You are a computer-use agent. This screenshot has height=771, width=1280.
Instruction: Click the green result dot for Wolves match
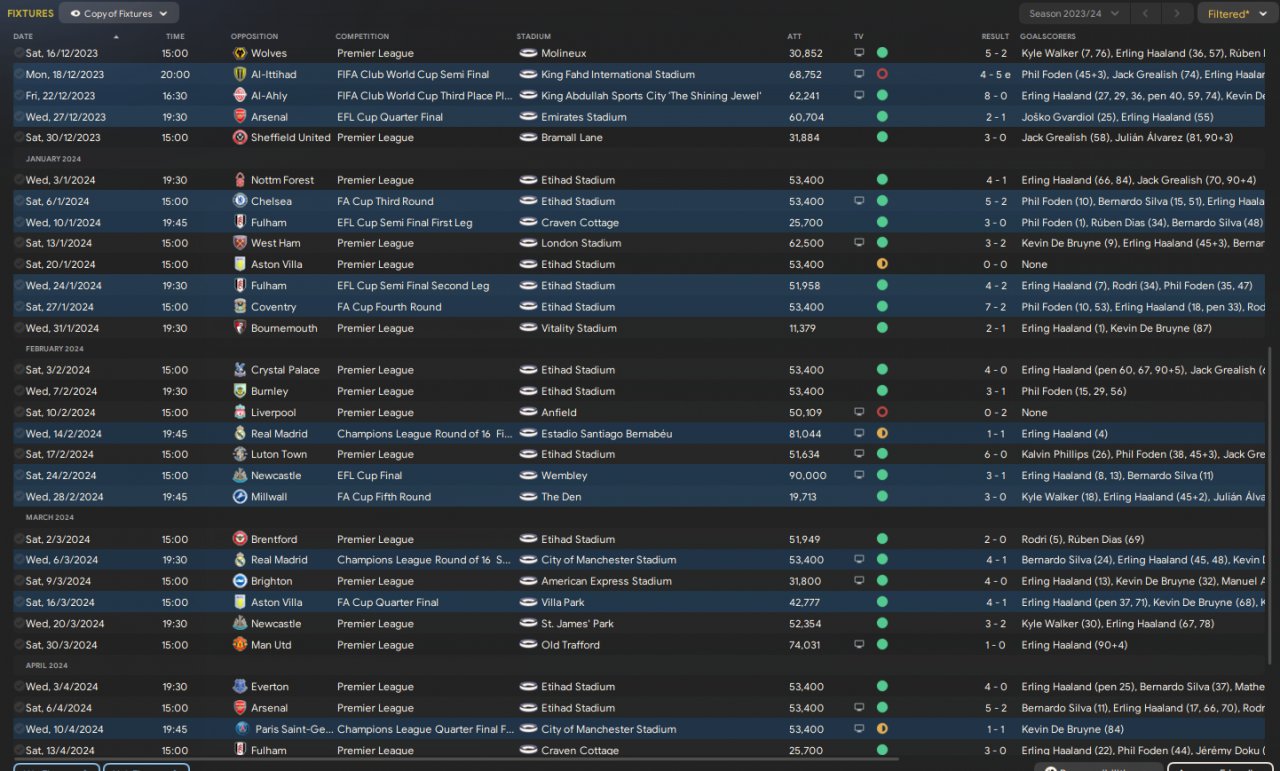pos(882,53)
